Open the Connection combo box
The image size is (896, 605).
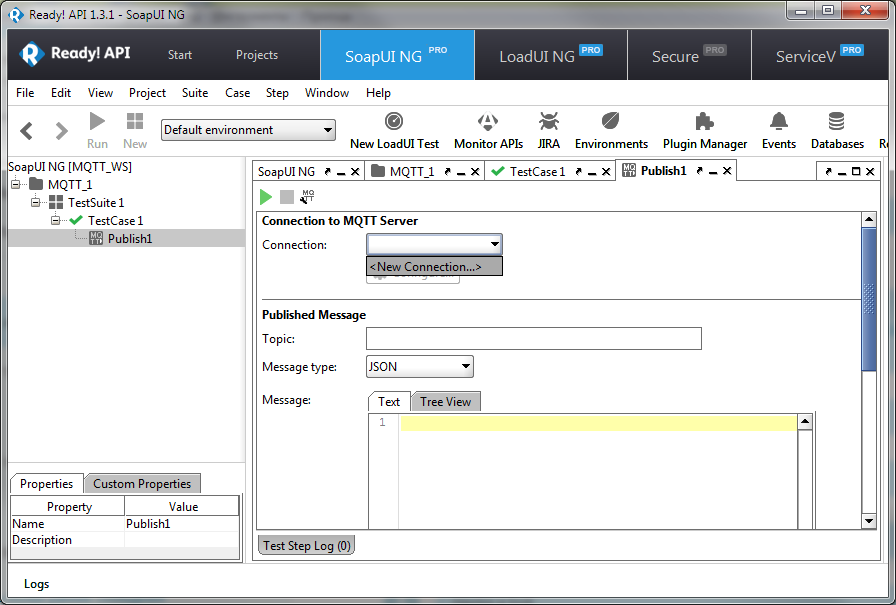[434, 245]
